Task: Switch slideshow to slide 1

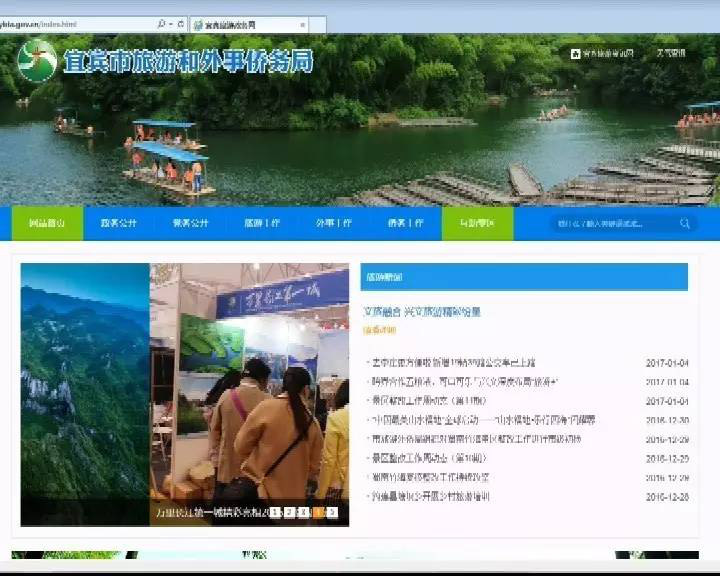Action: click(275, 512)
